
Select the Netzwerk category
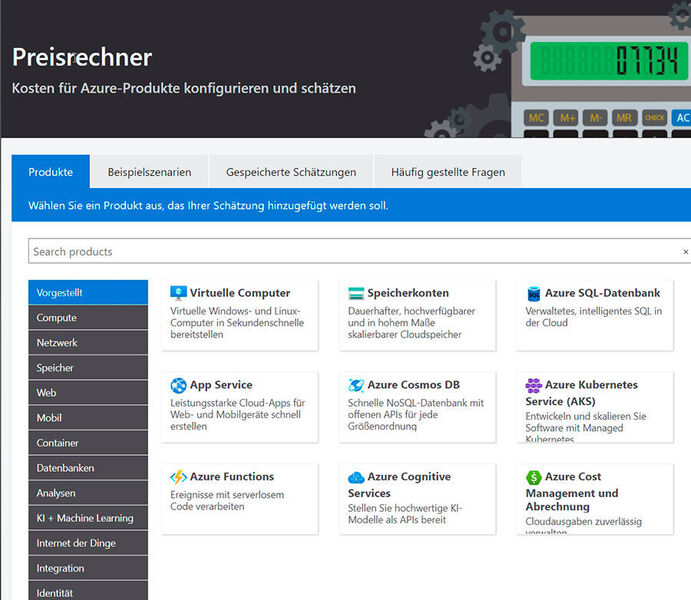pos(88,343)
